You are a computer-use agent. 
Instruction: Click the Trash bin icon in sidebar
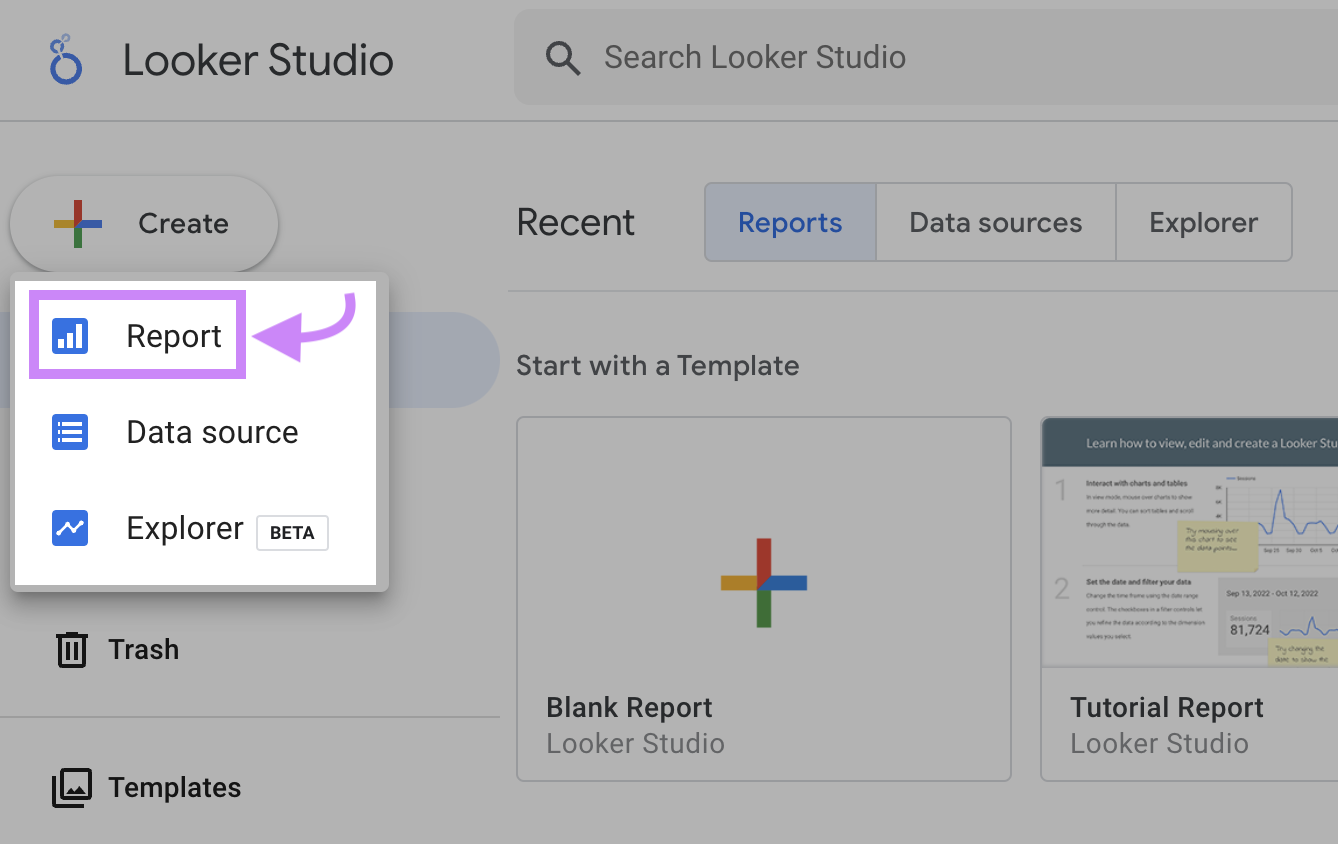(71, 648)
